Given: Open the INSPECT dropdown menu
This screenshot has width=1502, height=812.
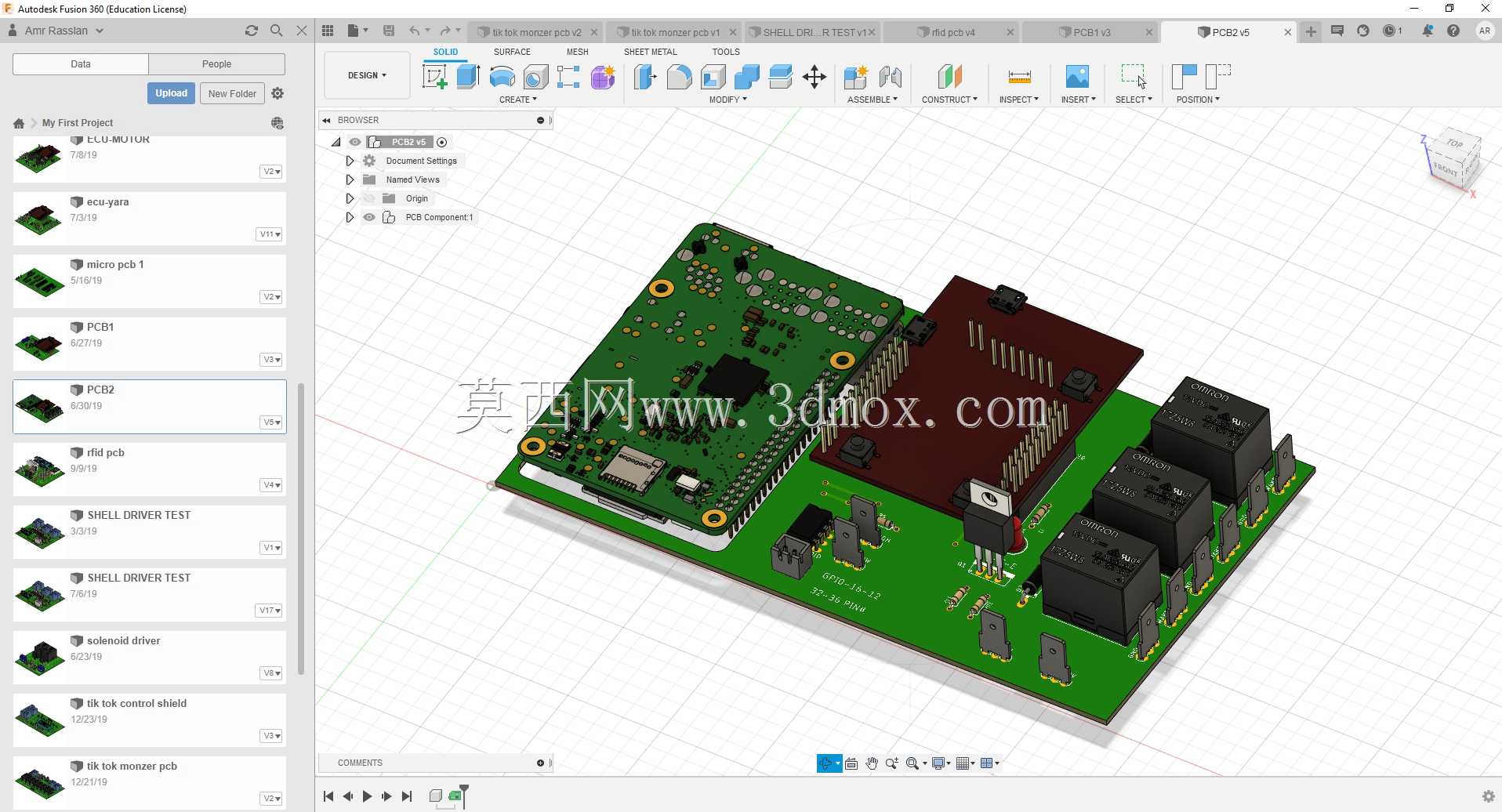Looking at the screenshot, I should click(1019, 100).
